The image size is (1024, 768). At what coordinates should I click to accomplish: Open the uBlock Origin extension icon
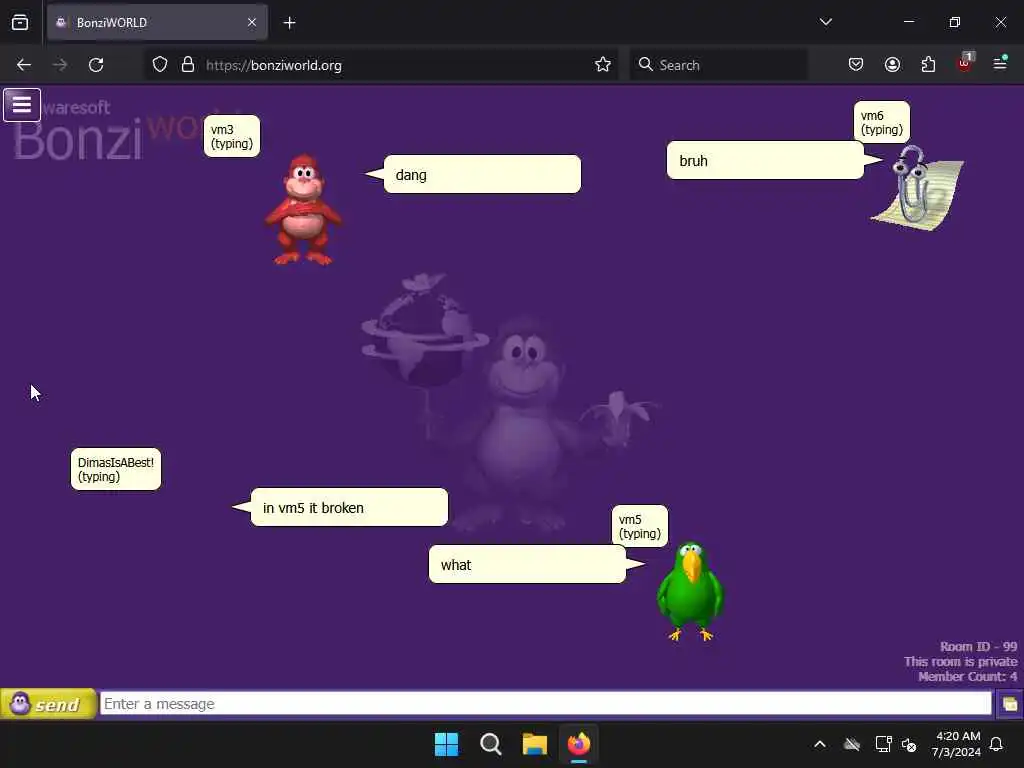point(965,63)
